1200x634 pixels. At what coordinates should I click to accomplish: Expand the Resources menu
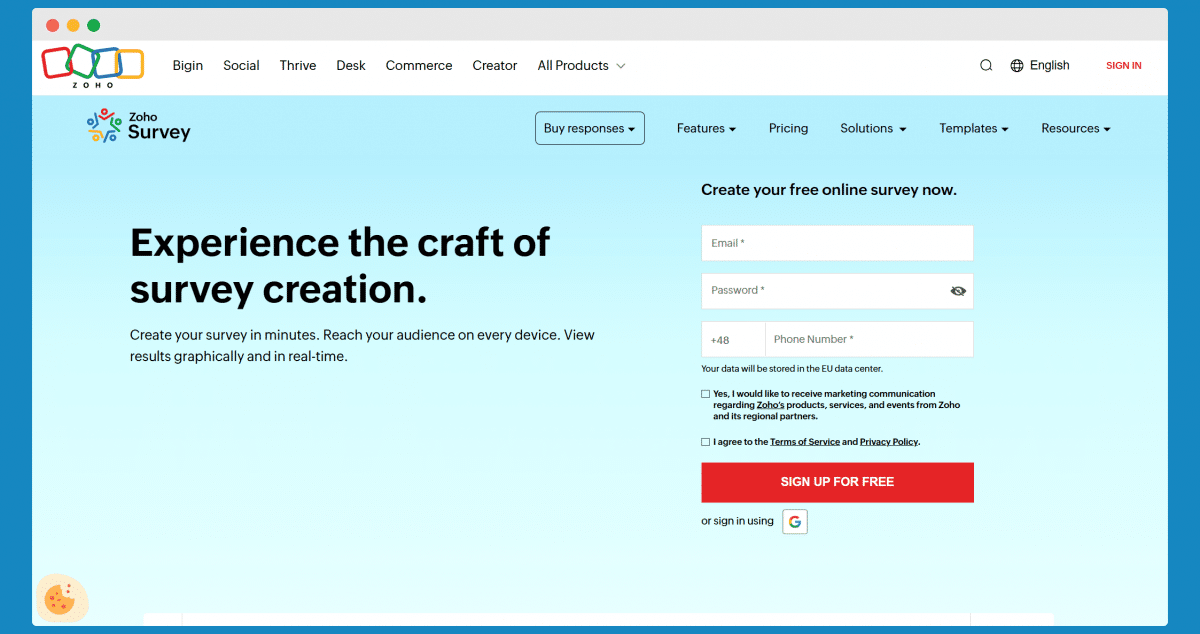pyautogui.click(x=1076, y=128)
